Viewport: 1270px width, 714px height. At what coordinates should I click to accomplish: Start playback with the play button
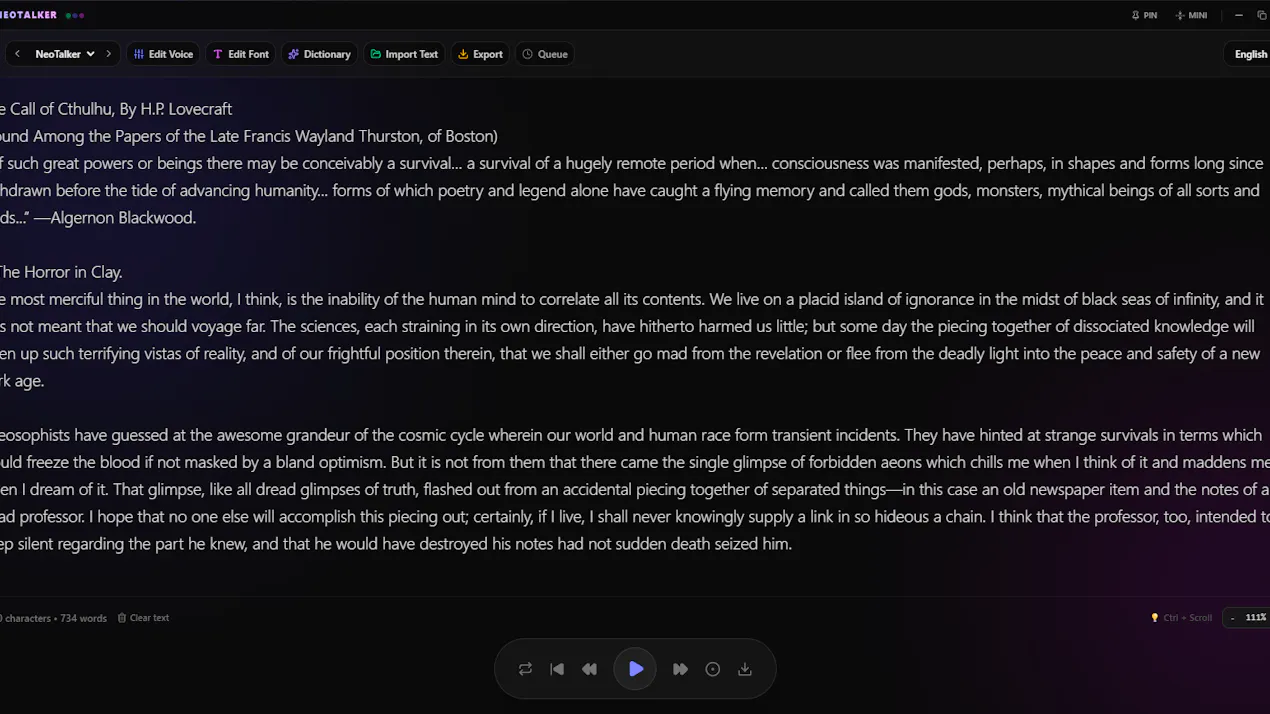pos(635,669)
